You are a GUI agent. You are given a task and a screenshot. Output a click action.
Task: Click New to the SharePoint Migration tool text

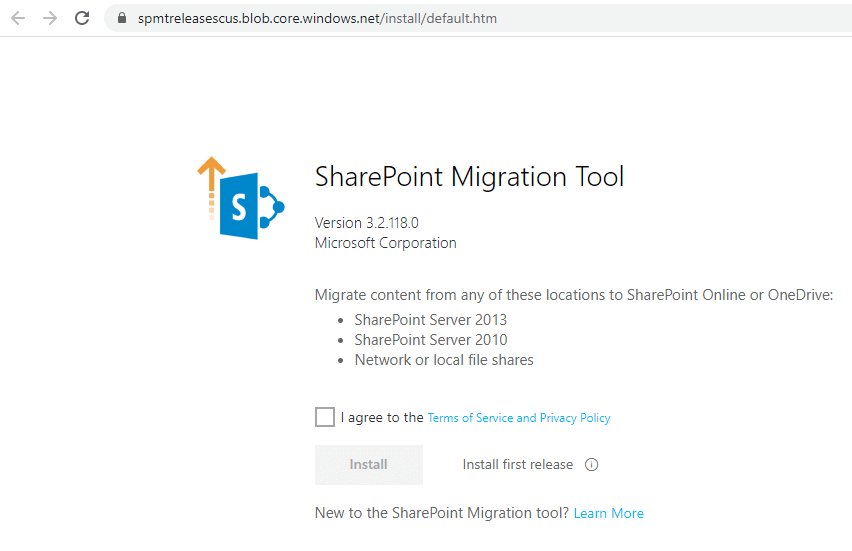pyautogui.click(x=442, y=513)
